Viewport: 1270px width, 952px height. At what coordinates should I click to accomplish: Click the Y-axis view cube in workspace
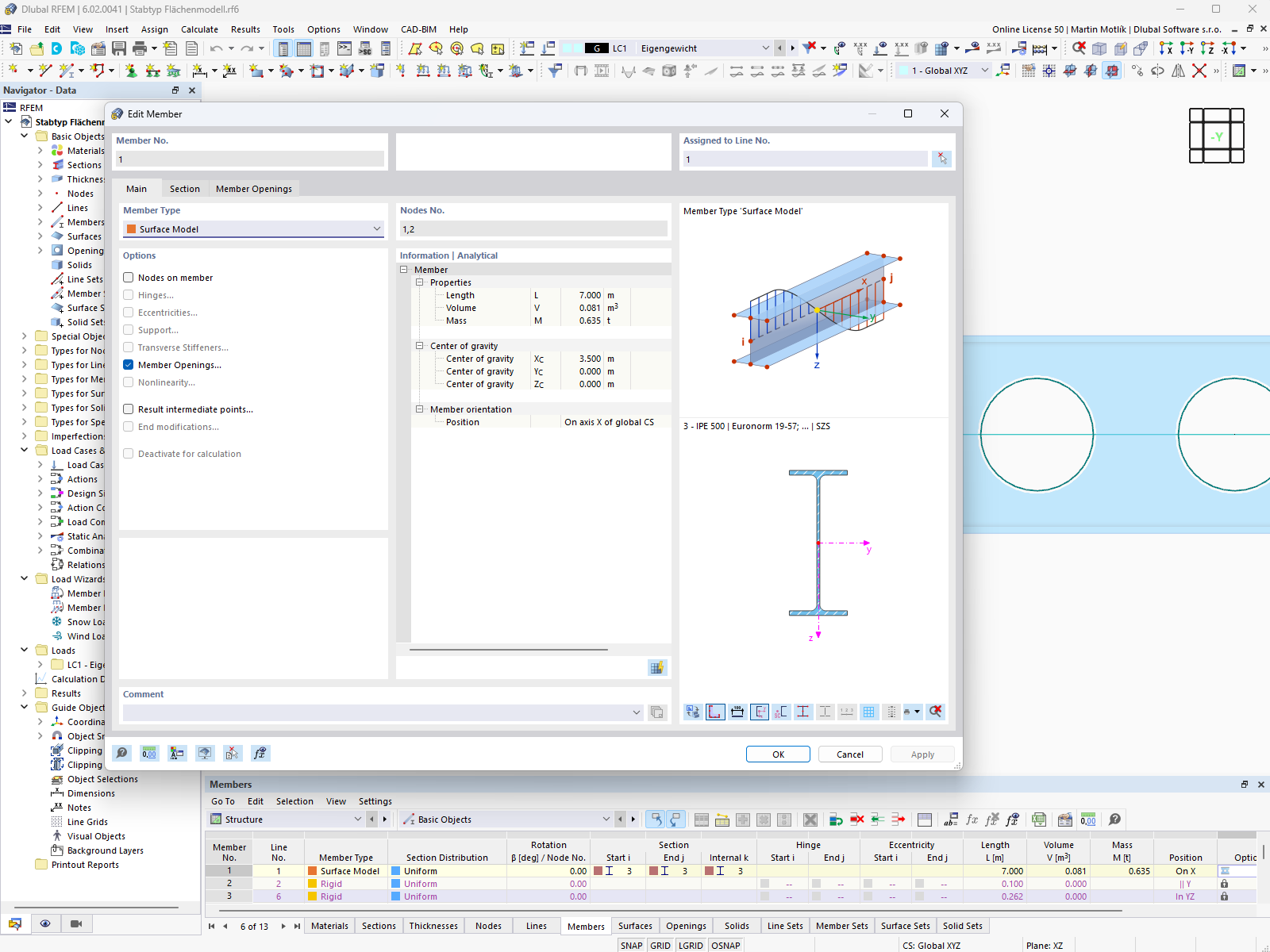[1217, 136]
